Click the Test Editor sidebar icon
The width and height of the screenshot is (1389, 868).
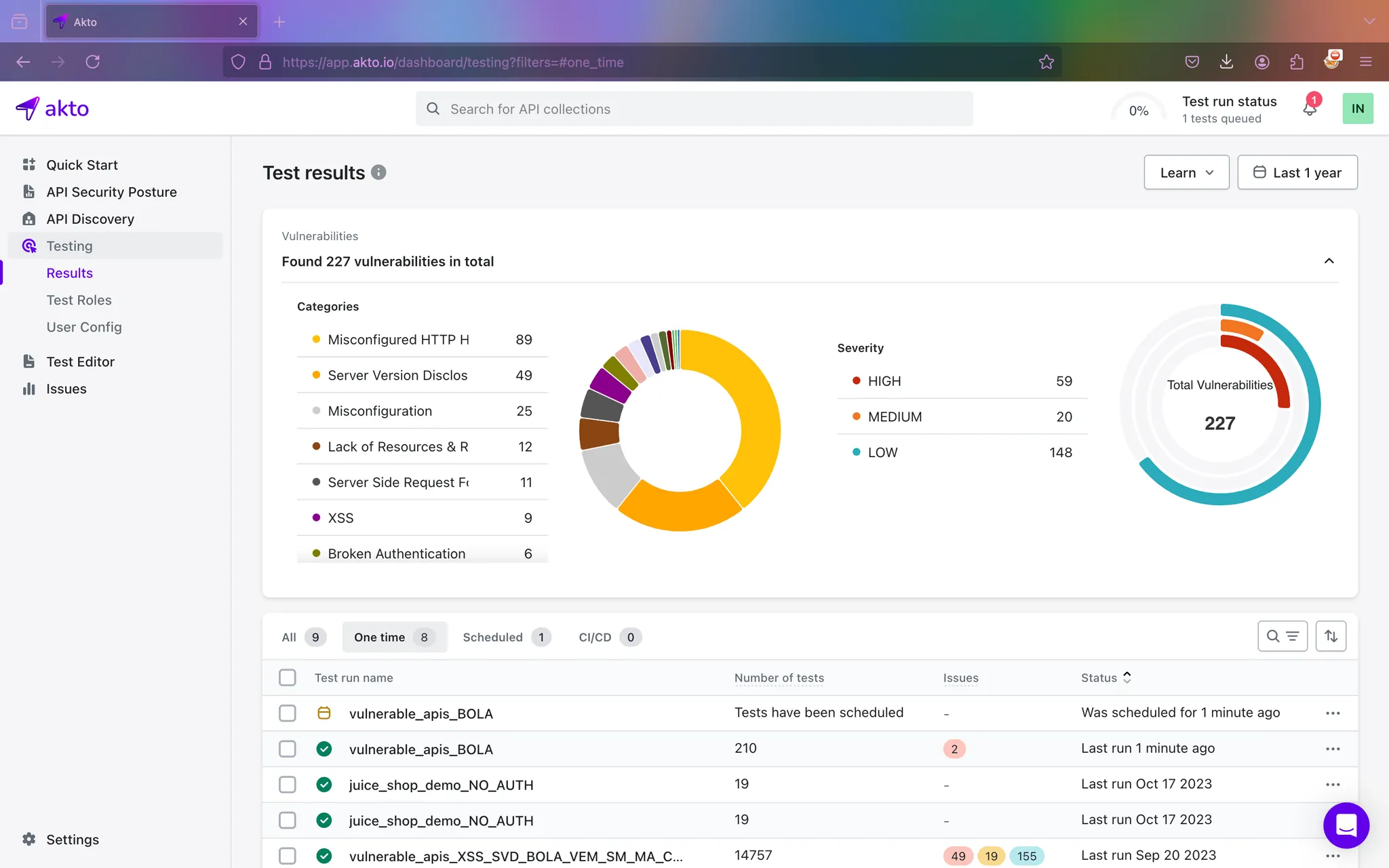point(28,361)
